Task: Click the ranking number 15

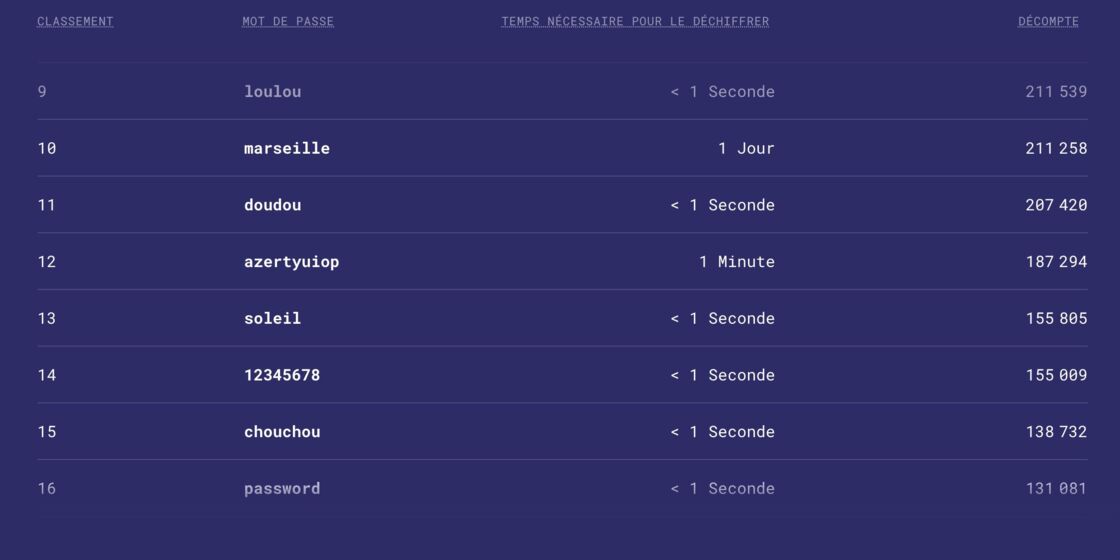Action: (46, 432)
